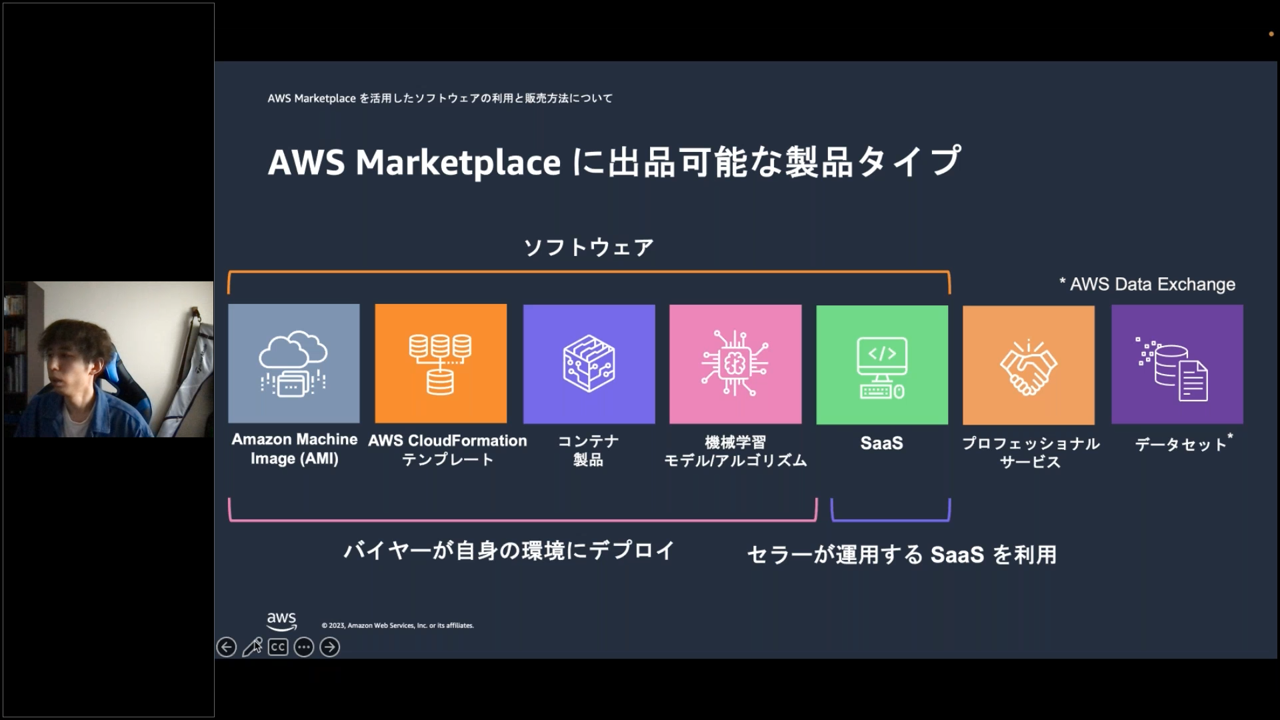This screenshot has width=1280, height=720.
Task: Click the "プロフェッショナルサービス" label
Action: [1030, 452]
